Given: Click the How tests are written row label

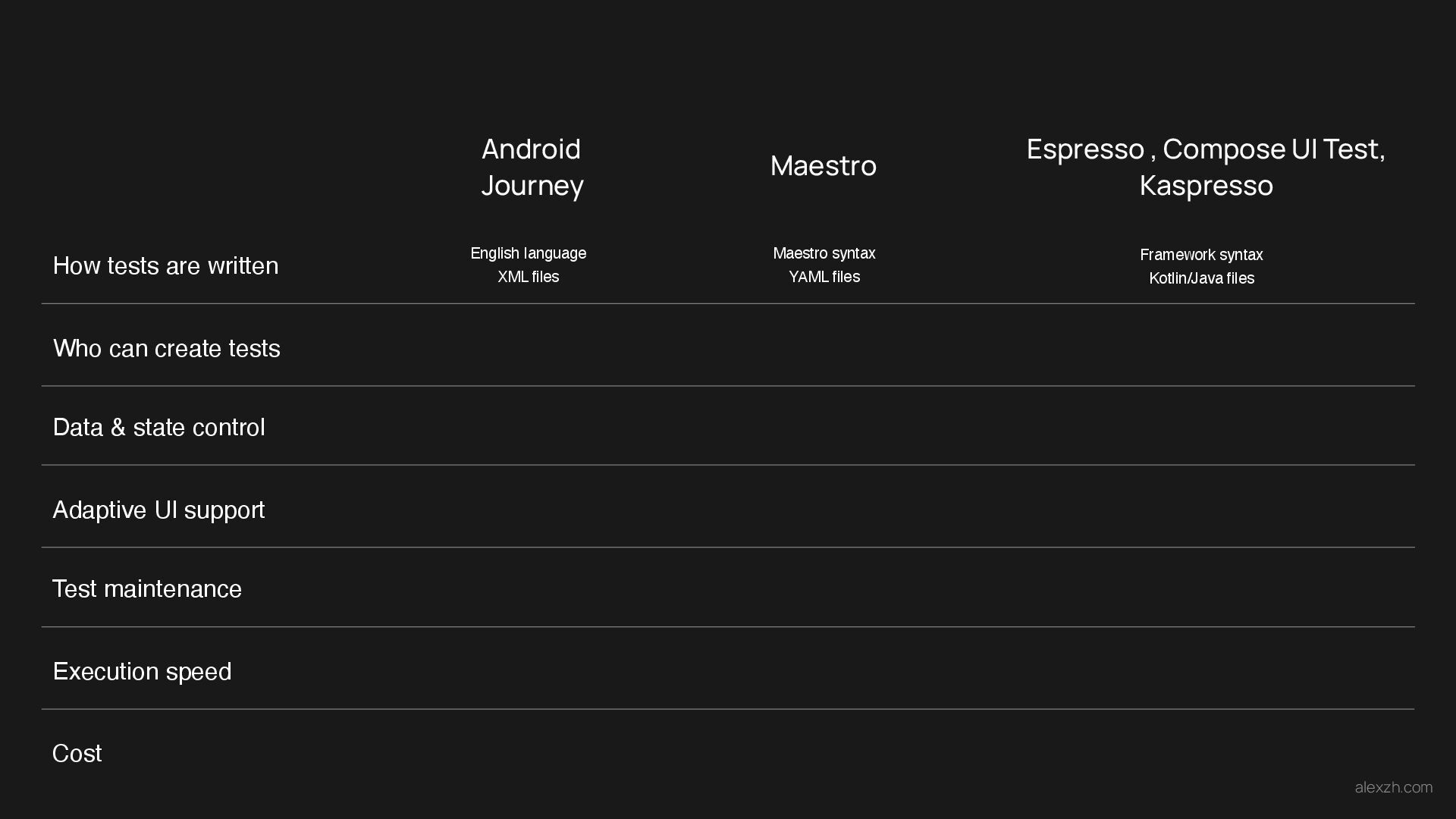Looking at the screenshot, I should [x=165, y=266].
